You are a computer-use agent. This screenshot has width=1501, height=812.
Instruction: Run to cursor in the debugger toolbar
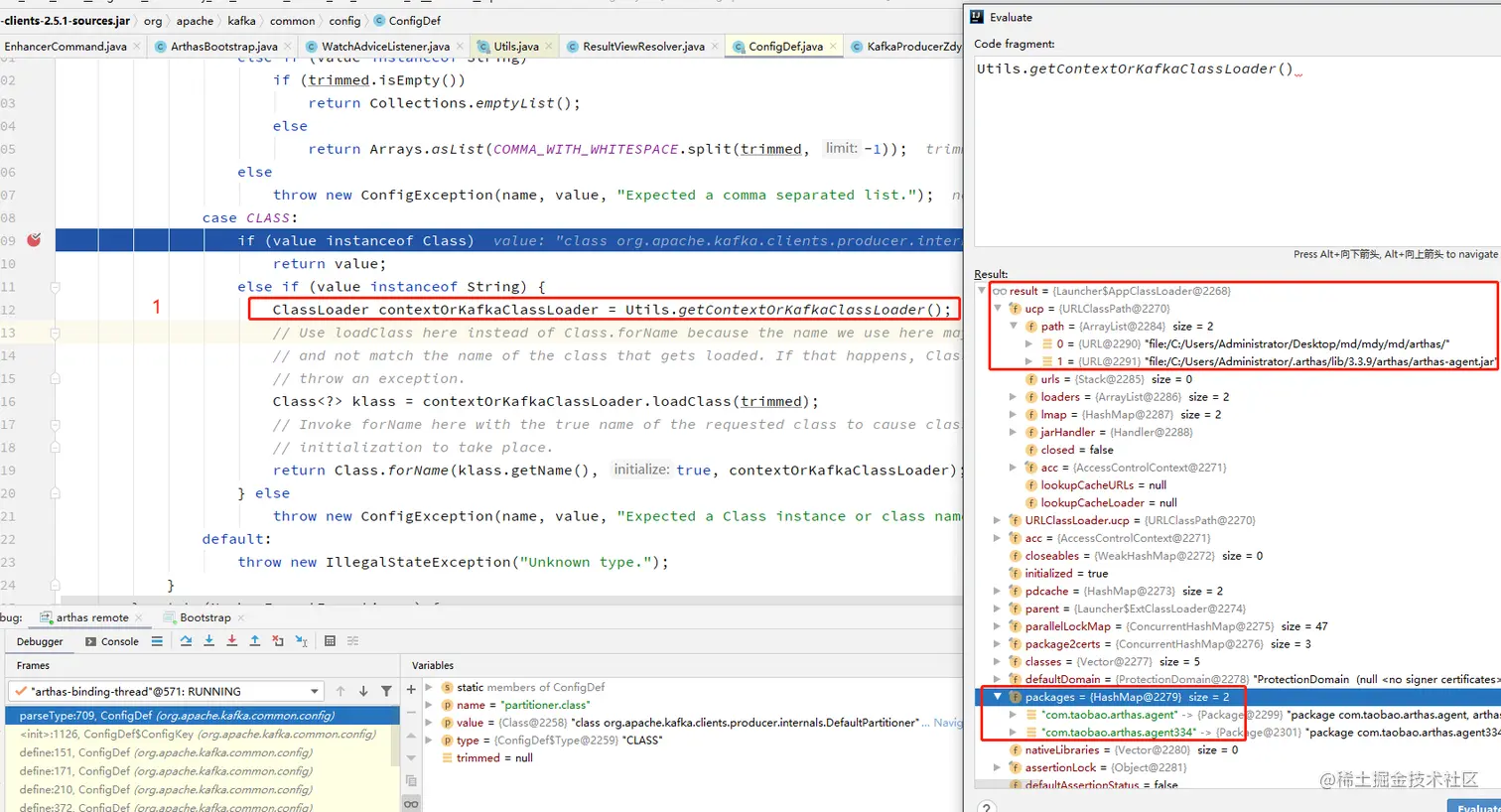pyautogui.click(x=302, y=641)
